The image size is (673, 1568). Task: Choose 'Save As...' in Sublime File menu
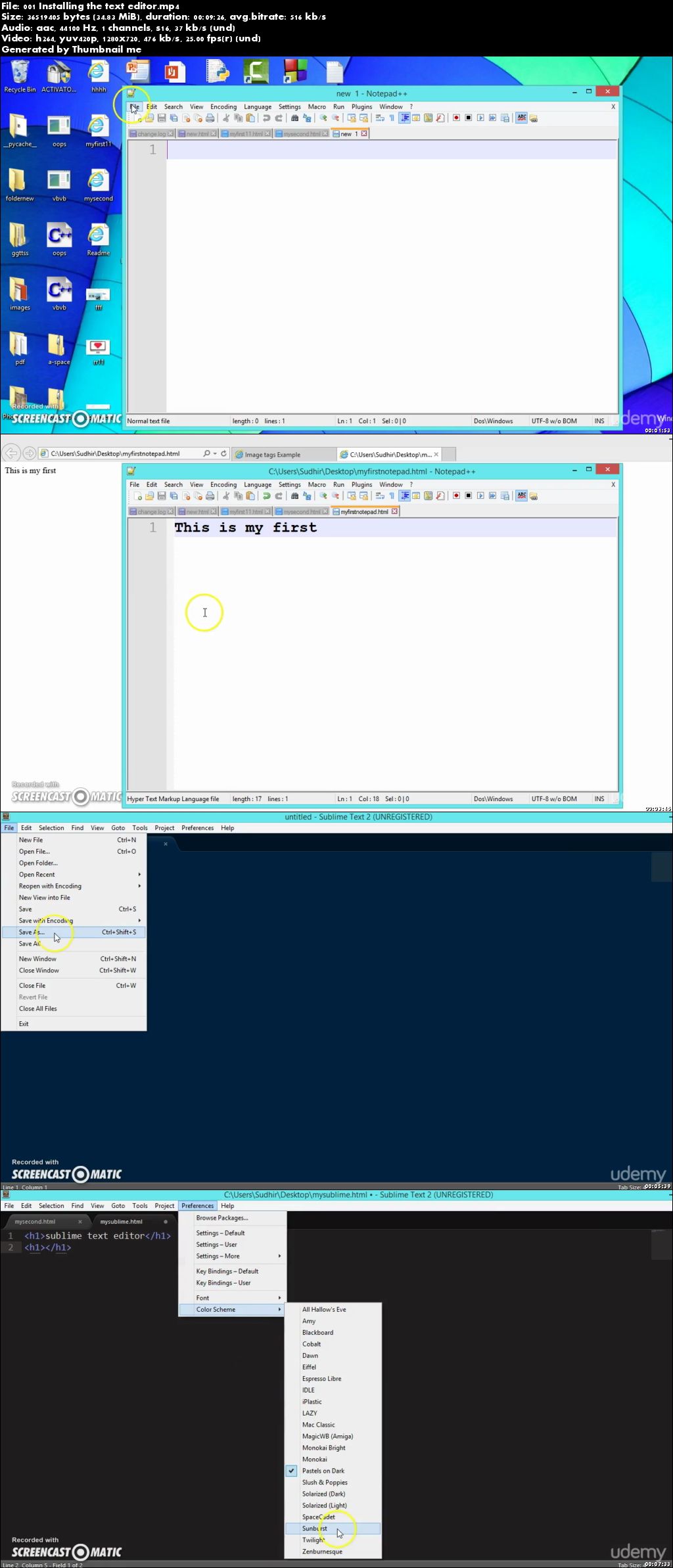pos(74,932)
